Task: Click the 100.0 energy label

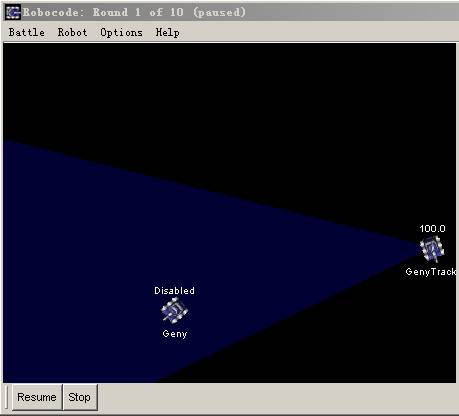Action: 432,228
